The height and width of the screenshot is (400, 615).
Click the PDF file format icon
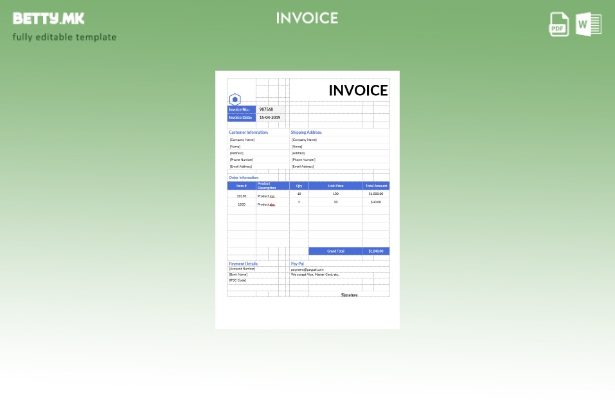coord(559,24)
